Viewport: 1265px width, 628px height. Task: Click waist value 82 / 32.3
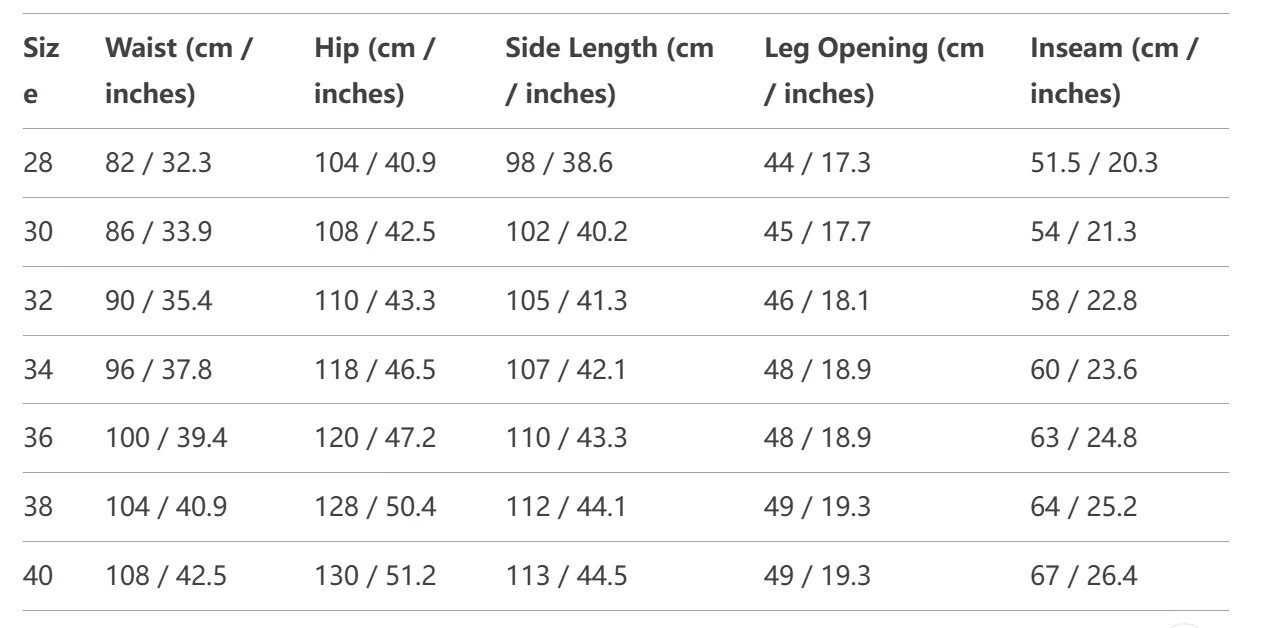158,163
